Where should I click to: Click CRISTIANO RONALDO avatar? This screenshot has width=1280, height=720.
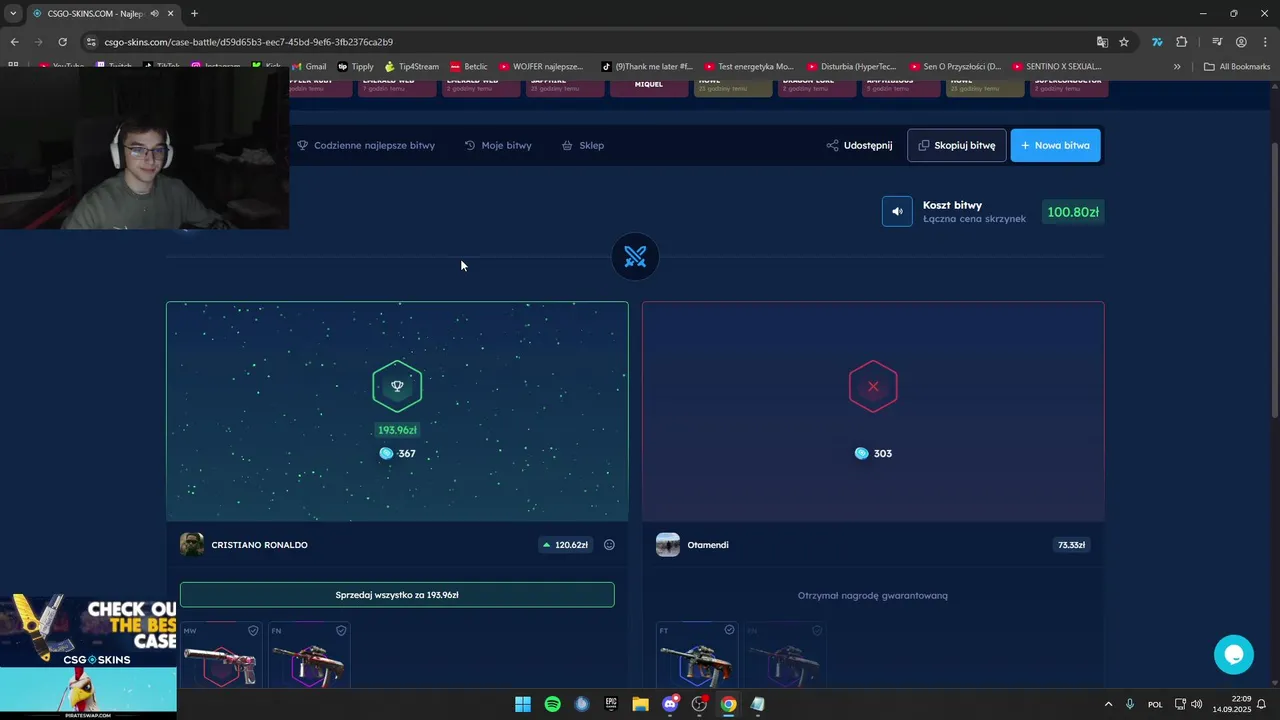click(x=191, y=545)
